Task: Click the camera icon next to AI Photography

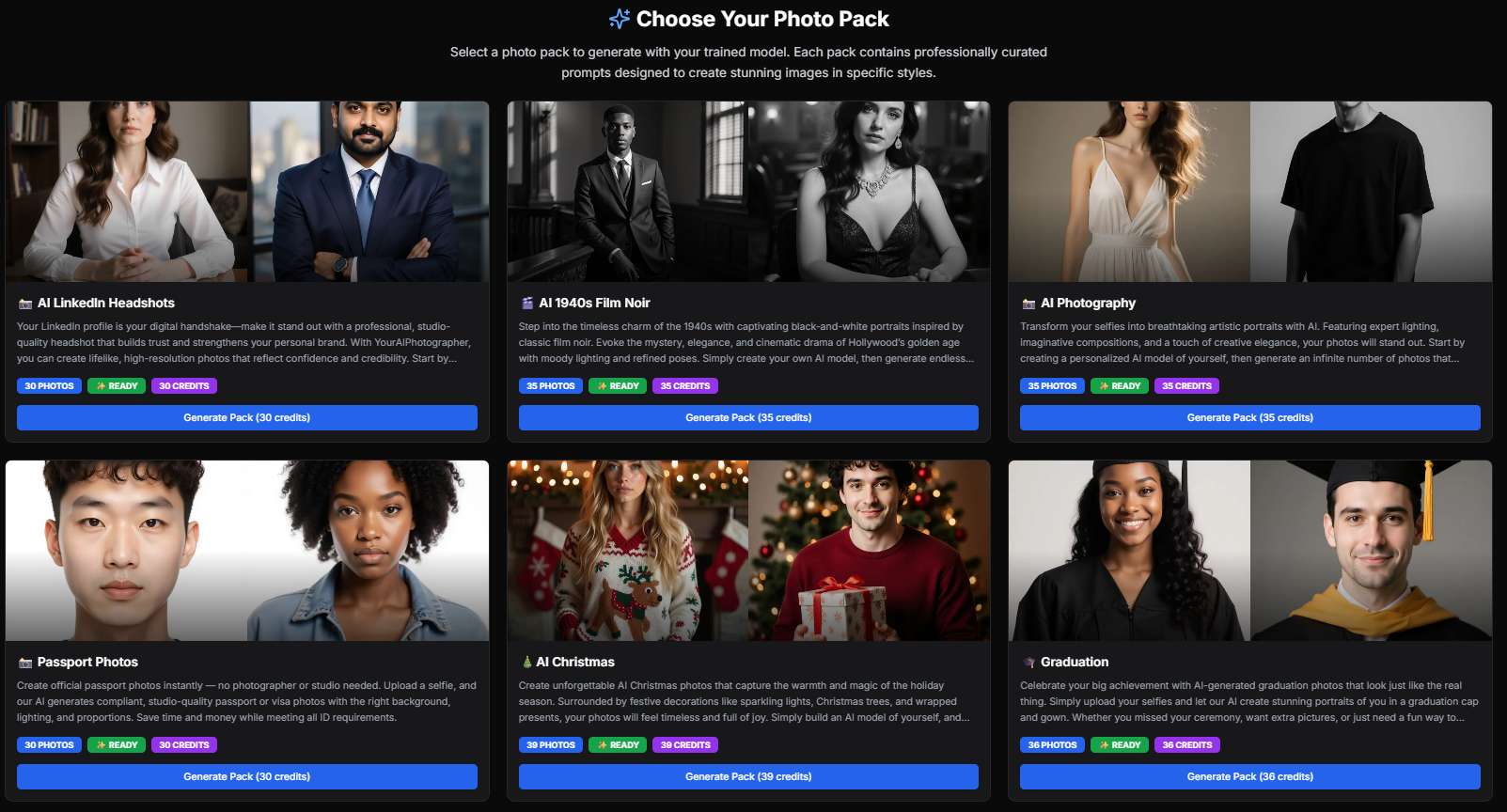Action: tap(1028, 303)
